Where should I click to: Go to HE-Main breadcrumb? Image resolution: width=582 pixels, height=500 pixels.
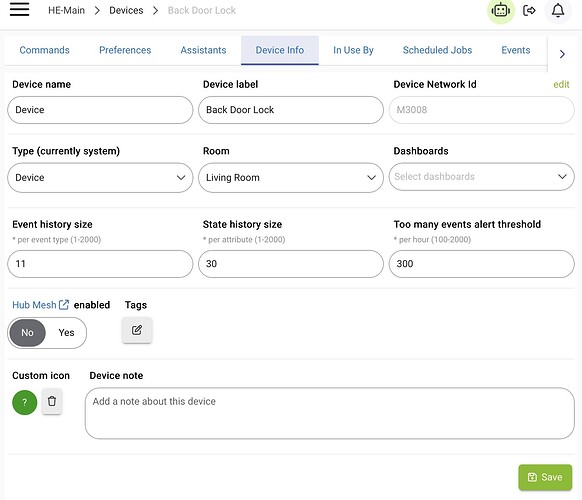pyautogui.click(x=66, y=10)
